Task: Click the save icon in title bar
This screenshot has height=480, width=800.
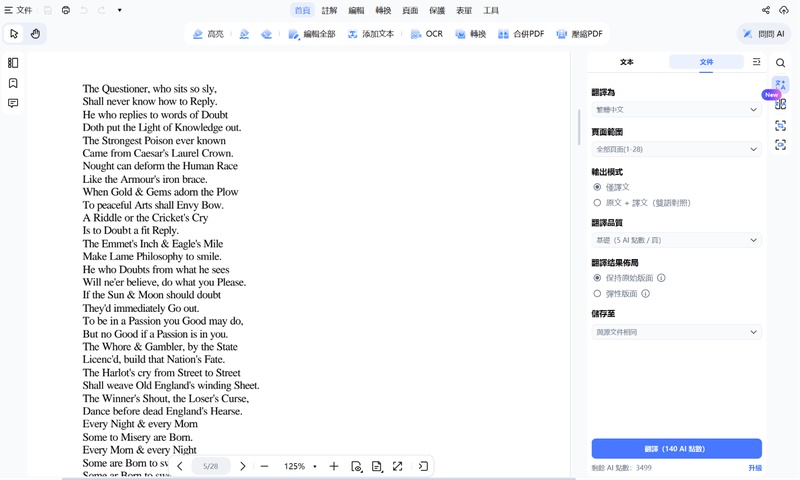Action: click(47, 10)
